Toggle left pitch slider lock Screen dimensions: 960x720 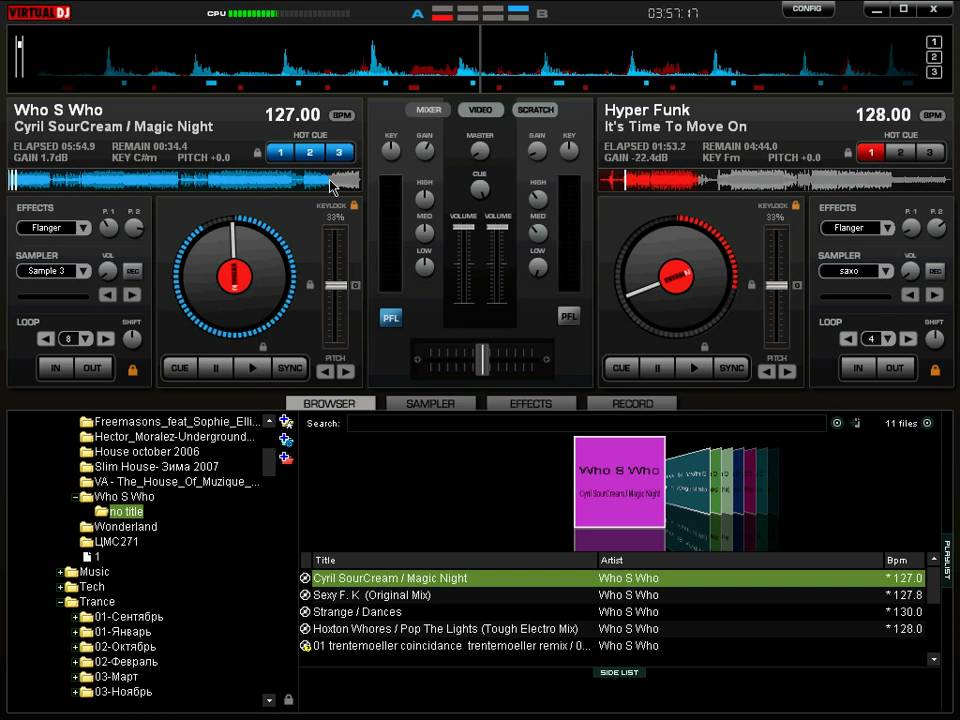click(x=310, y=285)
